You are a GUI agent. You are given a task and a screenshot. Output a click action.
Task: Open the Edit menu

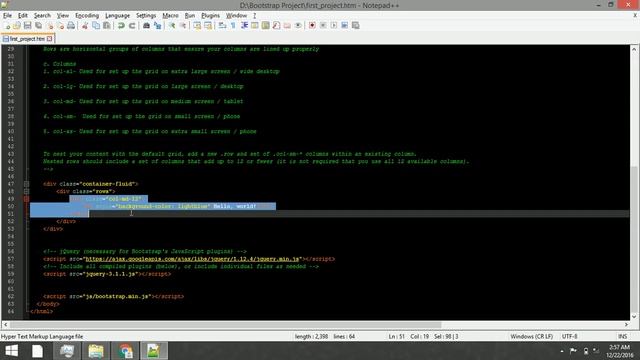22,16
